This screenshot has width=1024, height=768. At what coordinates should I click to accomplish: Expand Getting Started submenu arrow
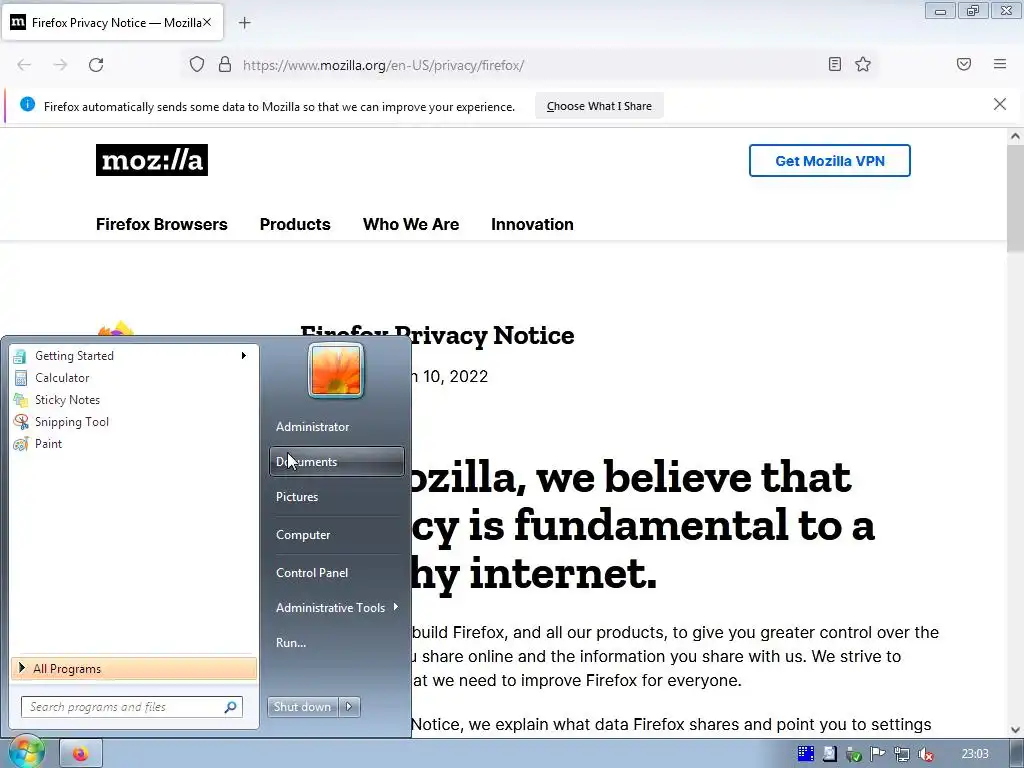[244, 355]
